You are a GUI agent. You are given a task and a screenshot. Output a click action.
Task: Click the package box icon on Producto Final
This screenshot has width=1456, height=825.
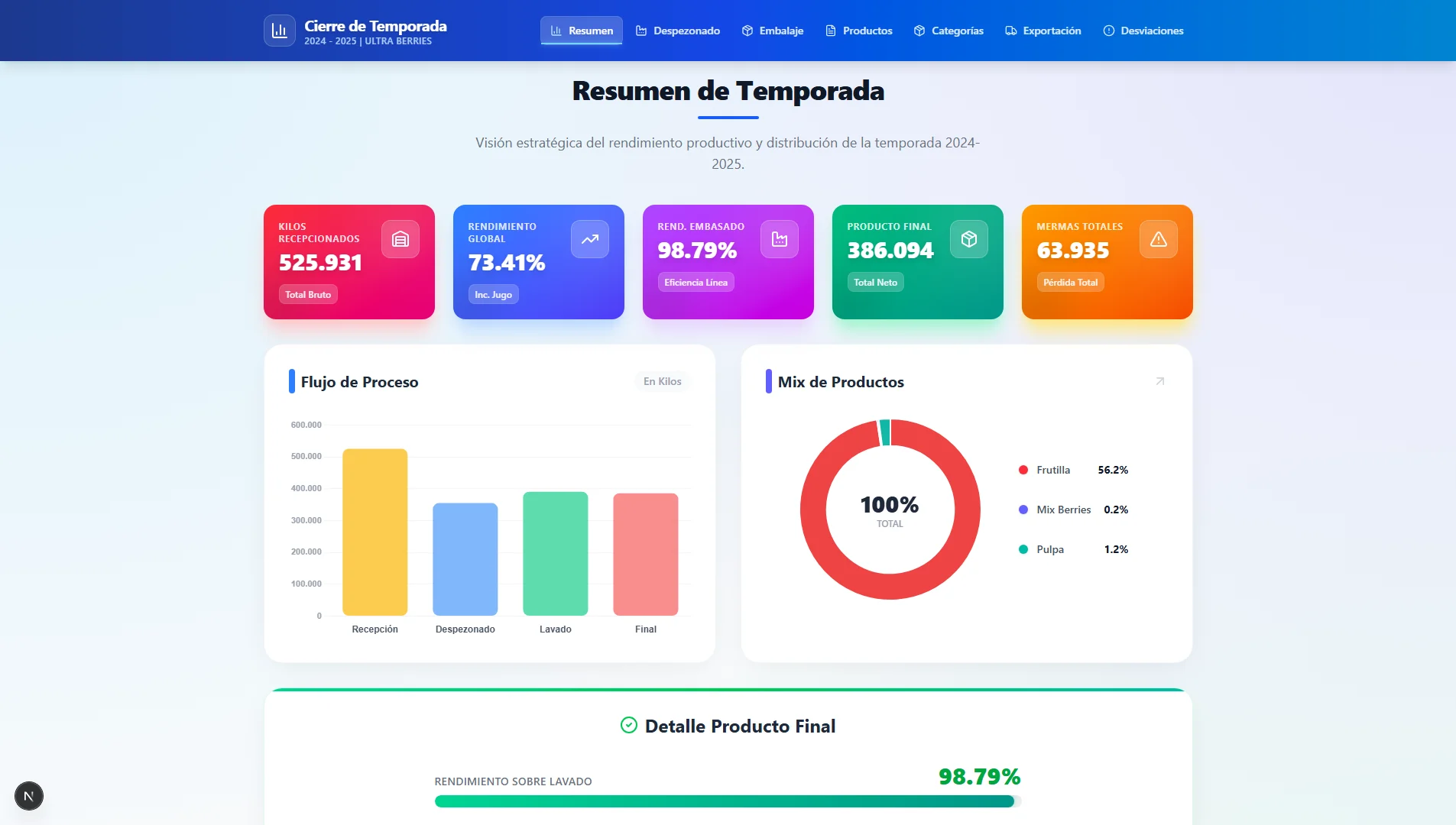969,239
